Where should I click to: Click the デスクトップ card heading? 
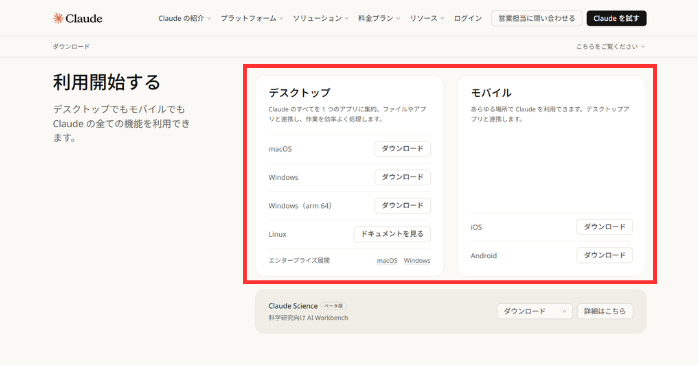(300, 93)
